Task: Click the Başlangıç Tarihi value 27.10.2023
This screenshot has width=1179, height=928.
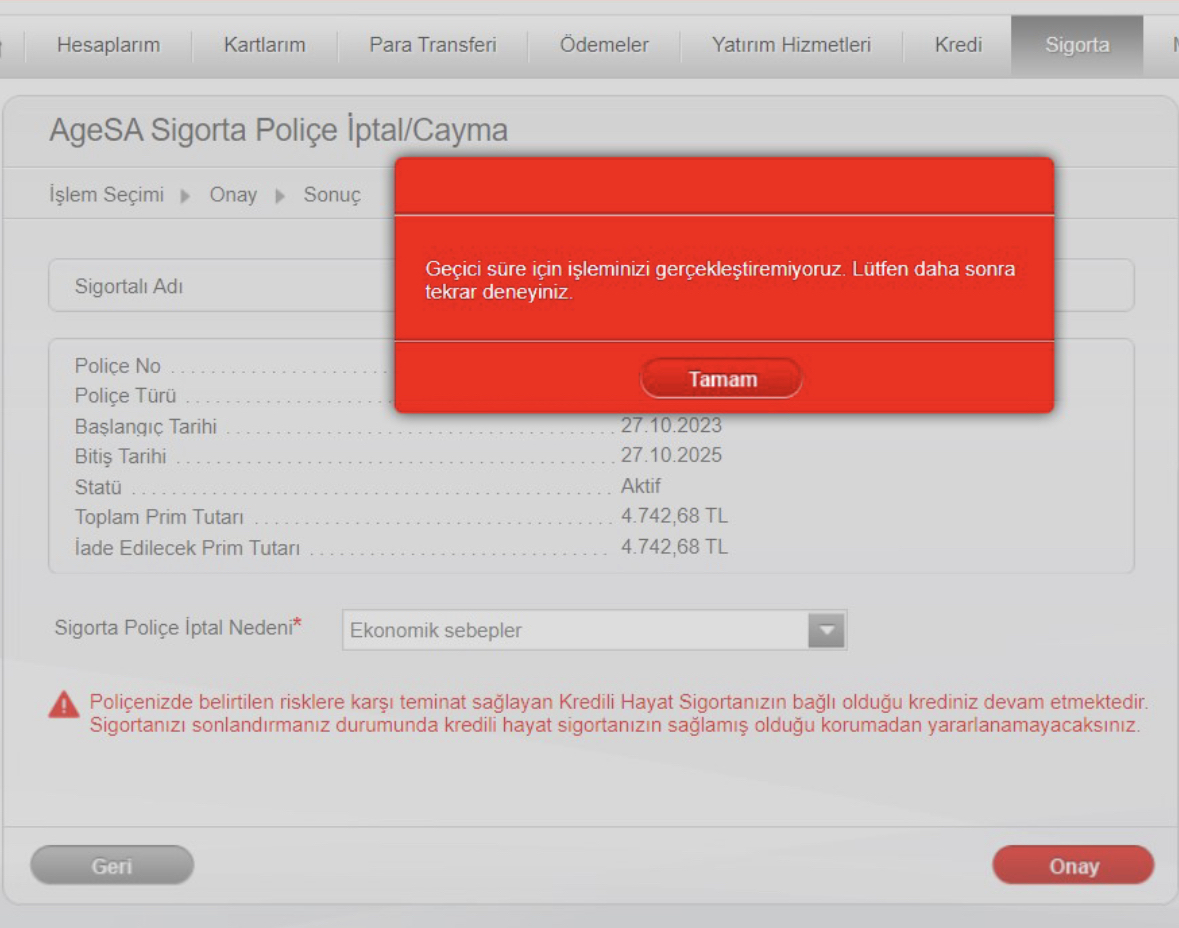Action: pos(671,426)
